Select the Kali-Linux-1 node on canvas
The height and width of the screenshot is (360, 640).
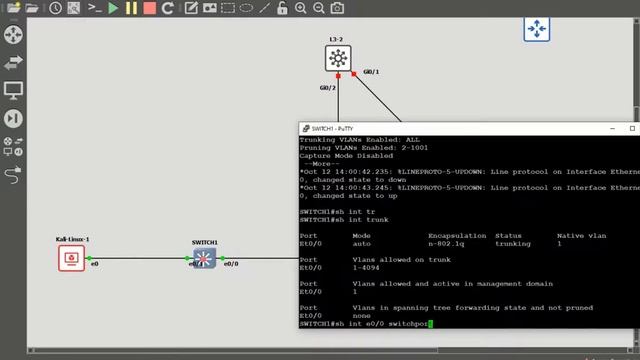pyautogui.click(x=71, y=258)
